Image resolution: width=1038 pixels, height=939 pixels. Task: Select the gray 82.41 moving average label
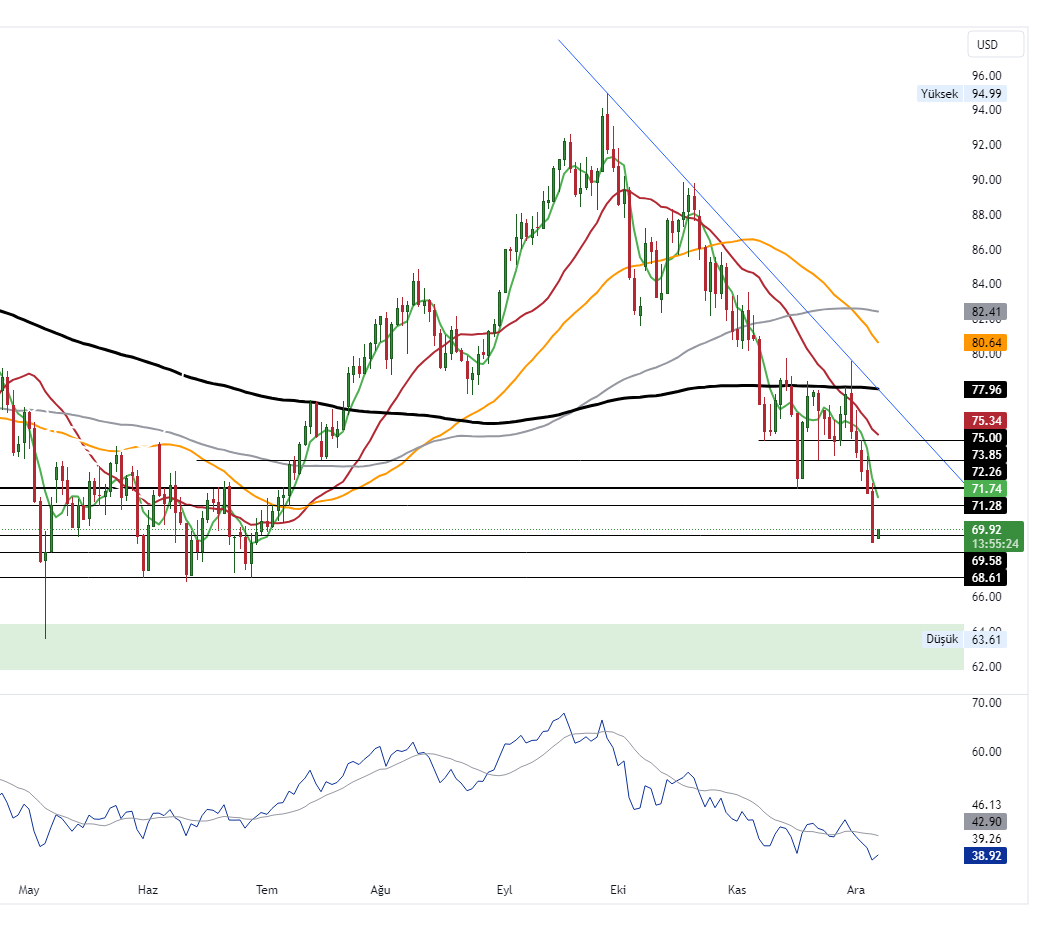[x=985, y=311]
